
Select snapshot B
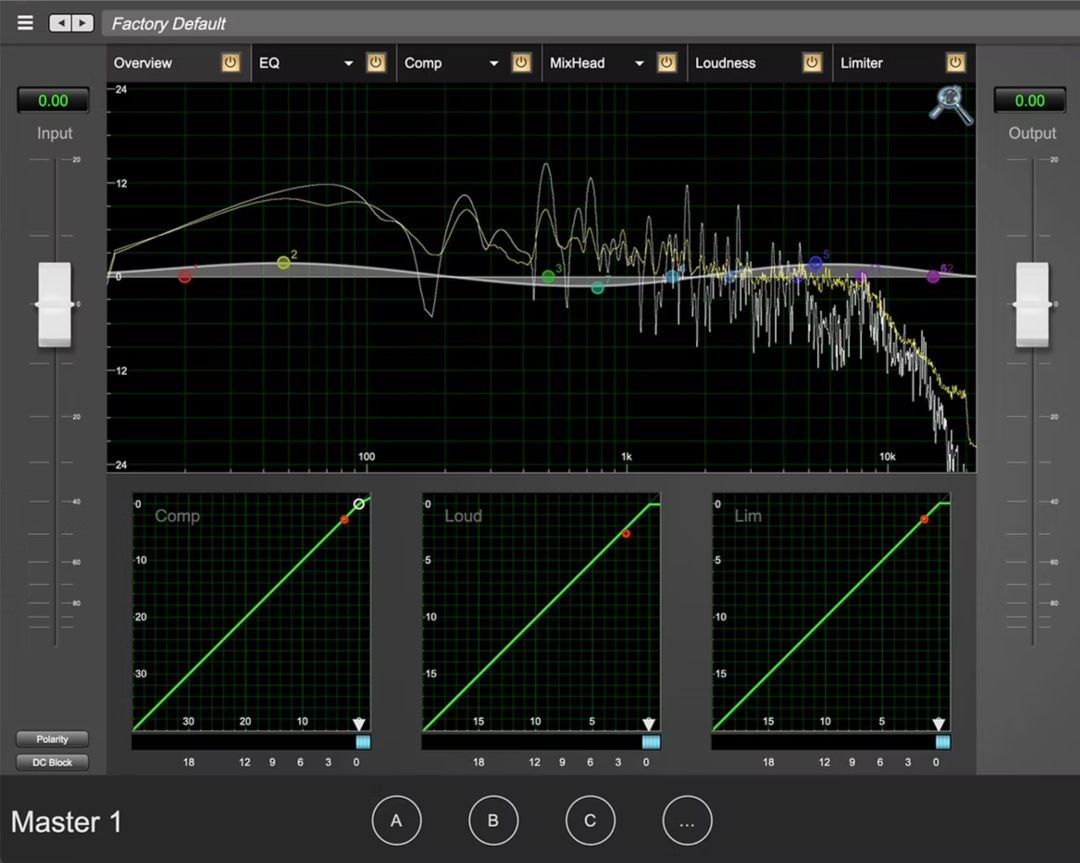[493, 820]
